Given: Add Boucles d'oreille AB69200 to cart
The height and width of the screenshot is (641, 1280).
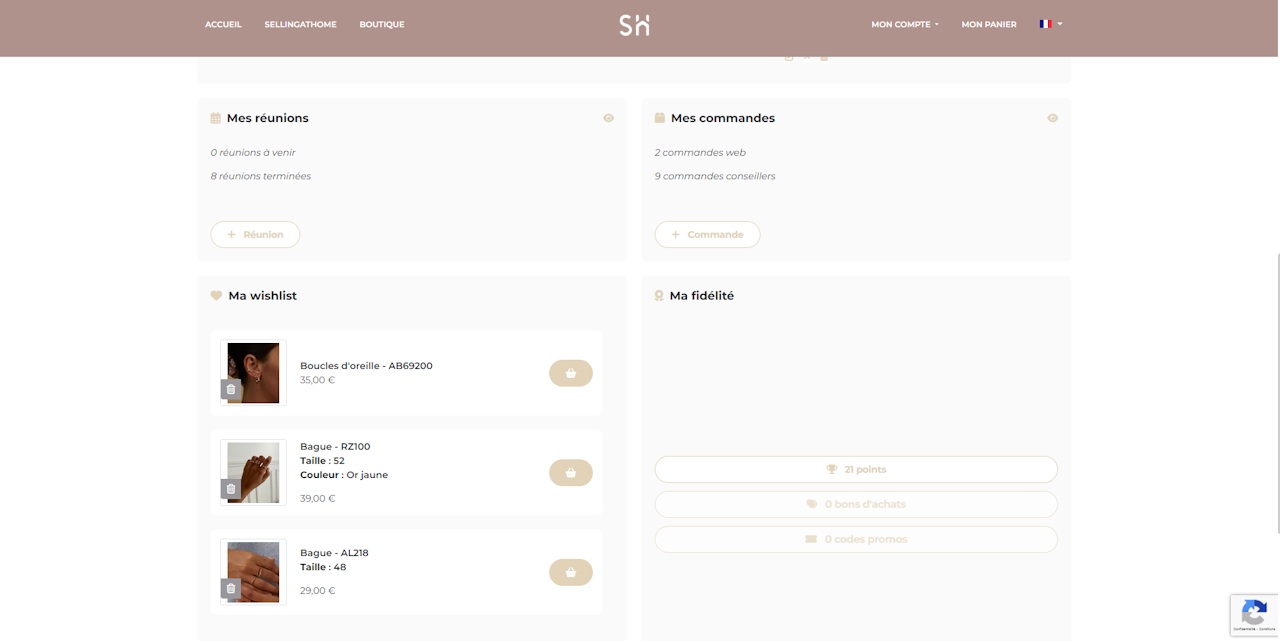Looking at the screenshot, I should pos(570,373).
